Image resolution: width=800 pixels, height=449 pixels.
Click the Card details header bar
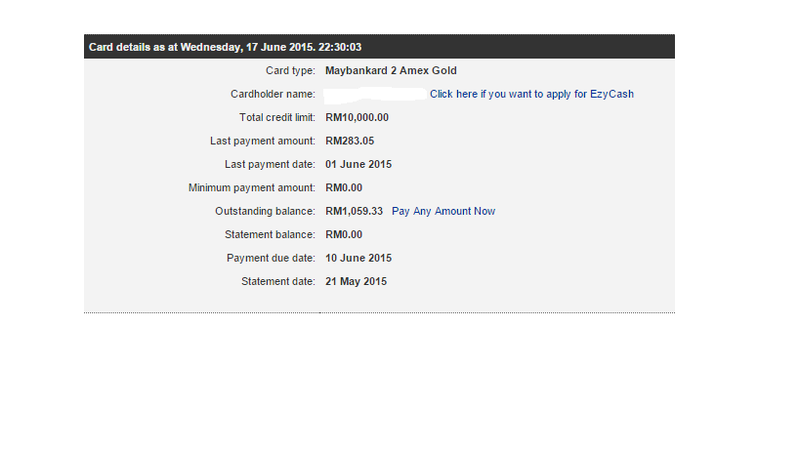[x=379, y=46]
